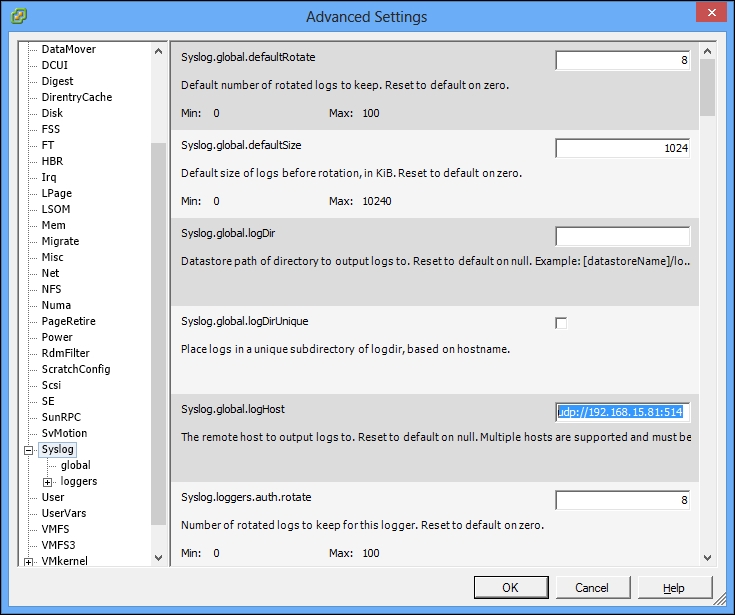Close the Advanced Settings dialog
This screenshot has width=735, height=615.
pyautogui.click(x=711, y=13)
